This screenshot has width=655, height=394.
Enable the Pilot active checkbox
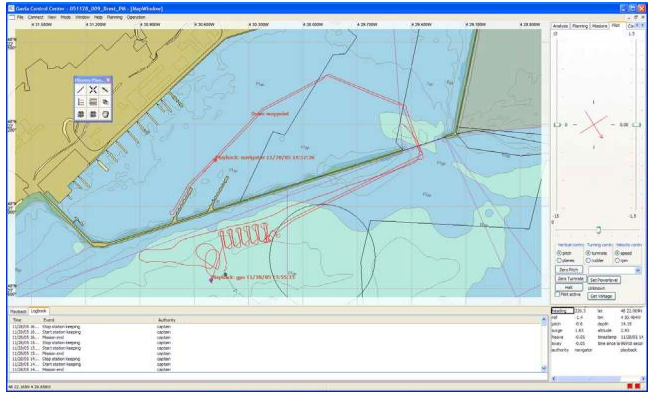[x=557, y=295]
